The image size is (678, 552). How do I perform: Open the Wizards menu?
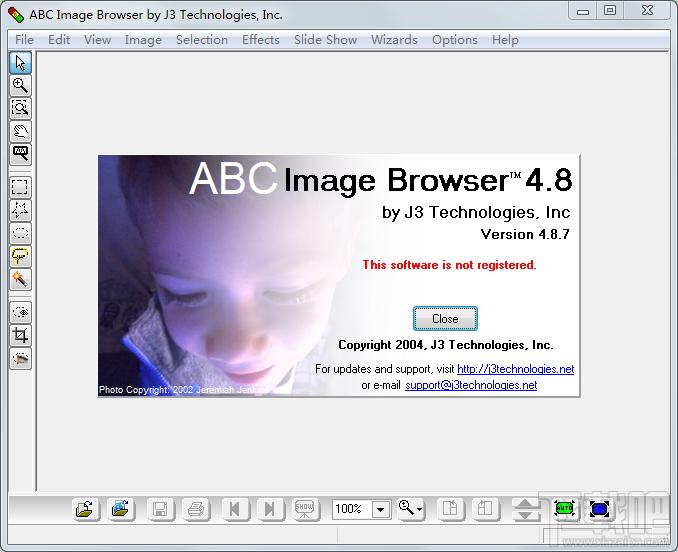point(394,40)
